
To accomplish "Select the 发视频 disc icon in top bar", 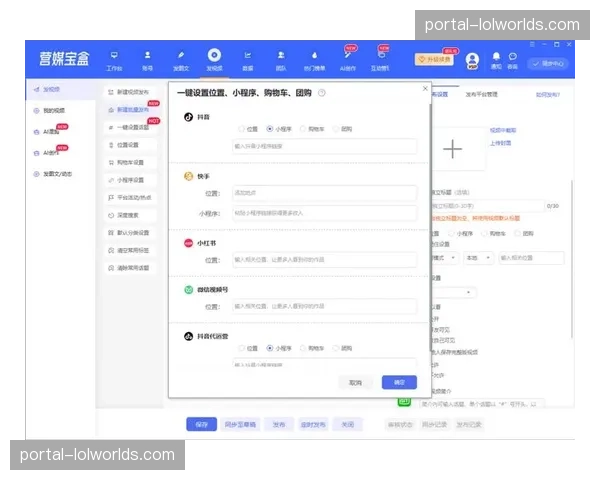I will pos(214,55).
